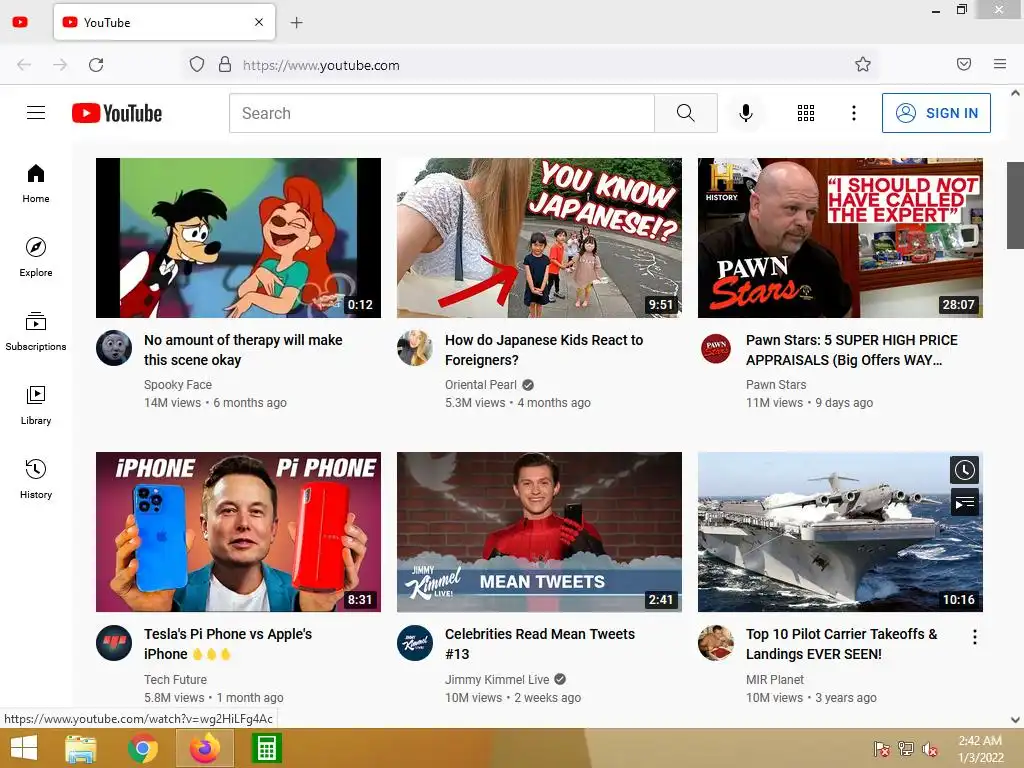
Task: Open the Windows Start button
Action: tap(24, 748)
